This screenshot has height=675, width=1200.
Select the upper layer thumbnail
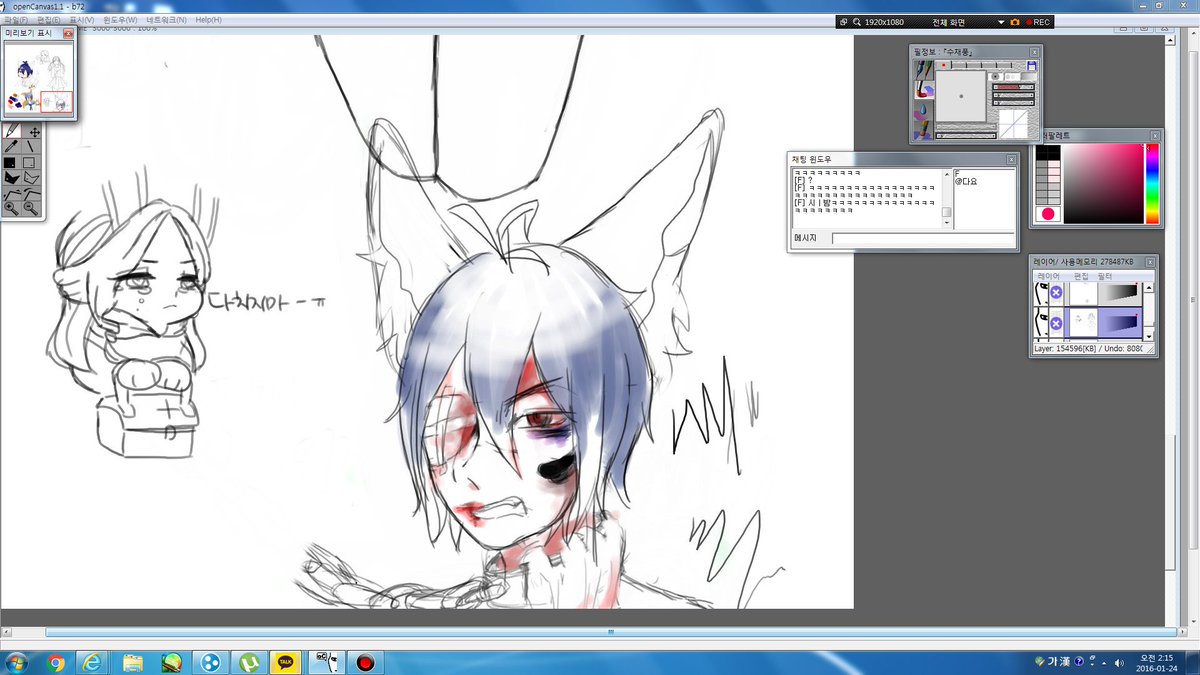[x=1082, y=292]
